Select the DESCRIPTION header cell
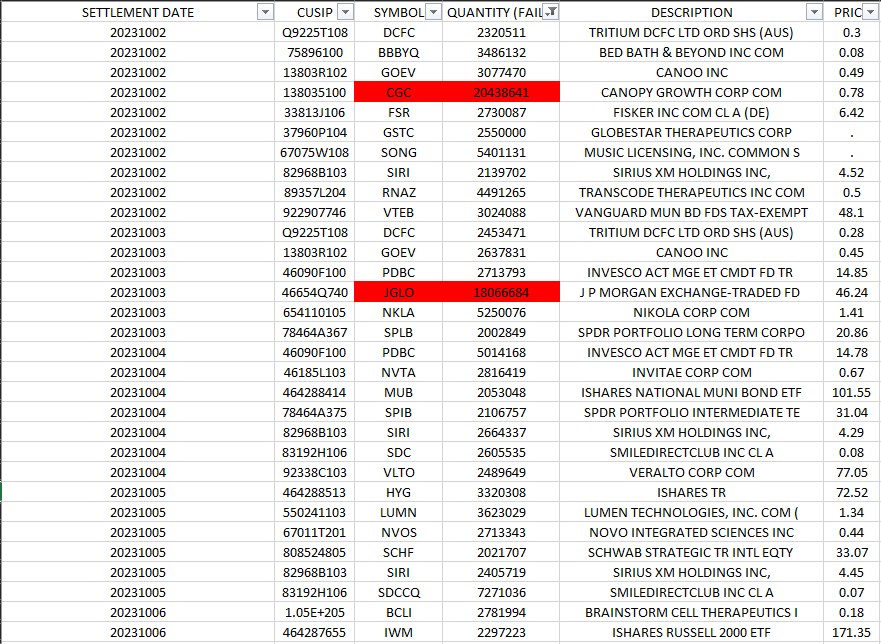The width and height of the screenshot is (881, 644). 692,12
